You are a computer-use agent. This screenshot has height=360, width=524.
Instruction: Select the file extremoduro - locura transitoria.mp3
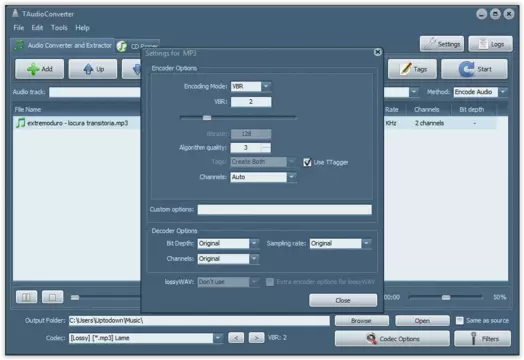pyautogui.click(x=78, y=123)
